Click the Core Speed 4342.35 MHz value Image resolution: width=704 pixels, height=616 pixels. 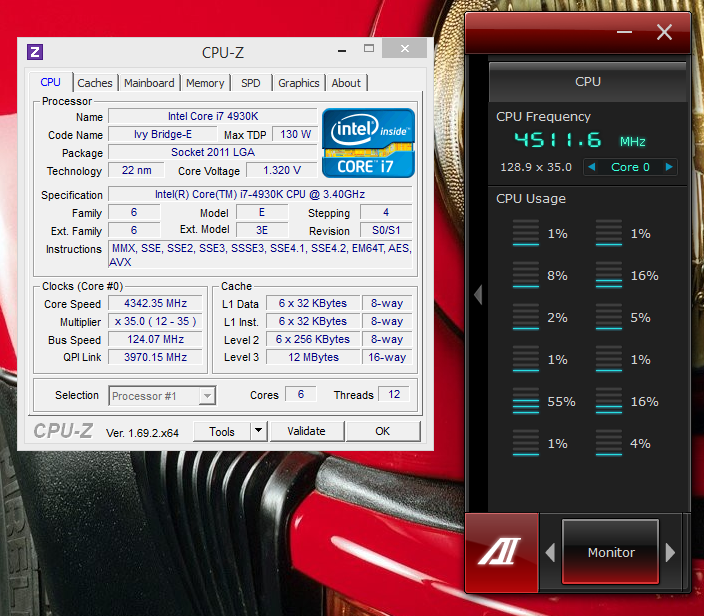(x=155, y=303)
